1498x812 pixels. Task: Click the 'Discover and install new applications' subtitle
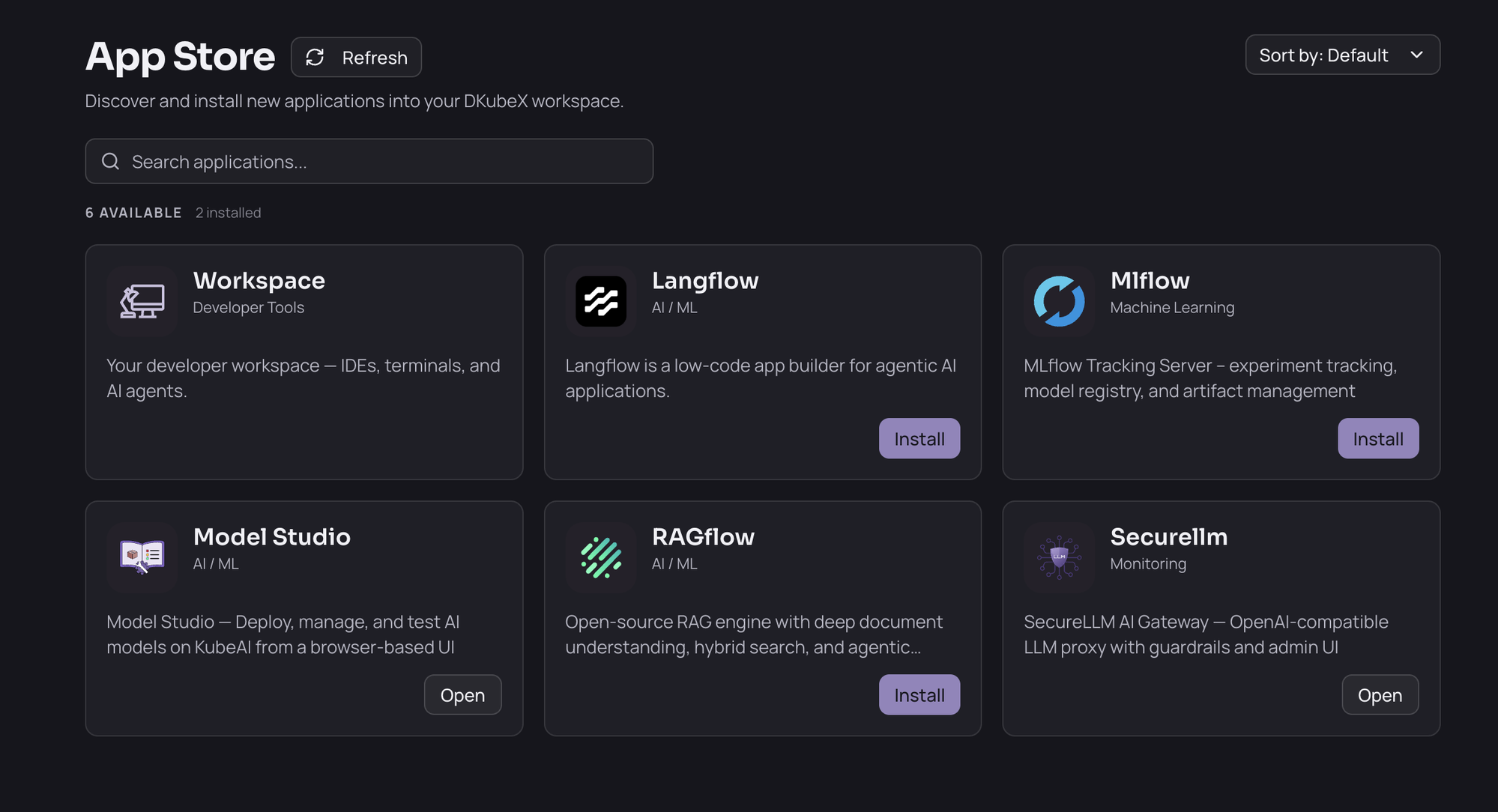click(x=354, y=100)
